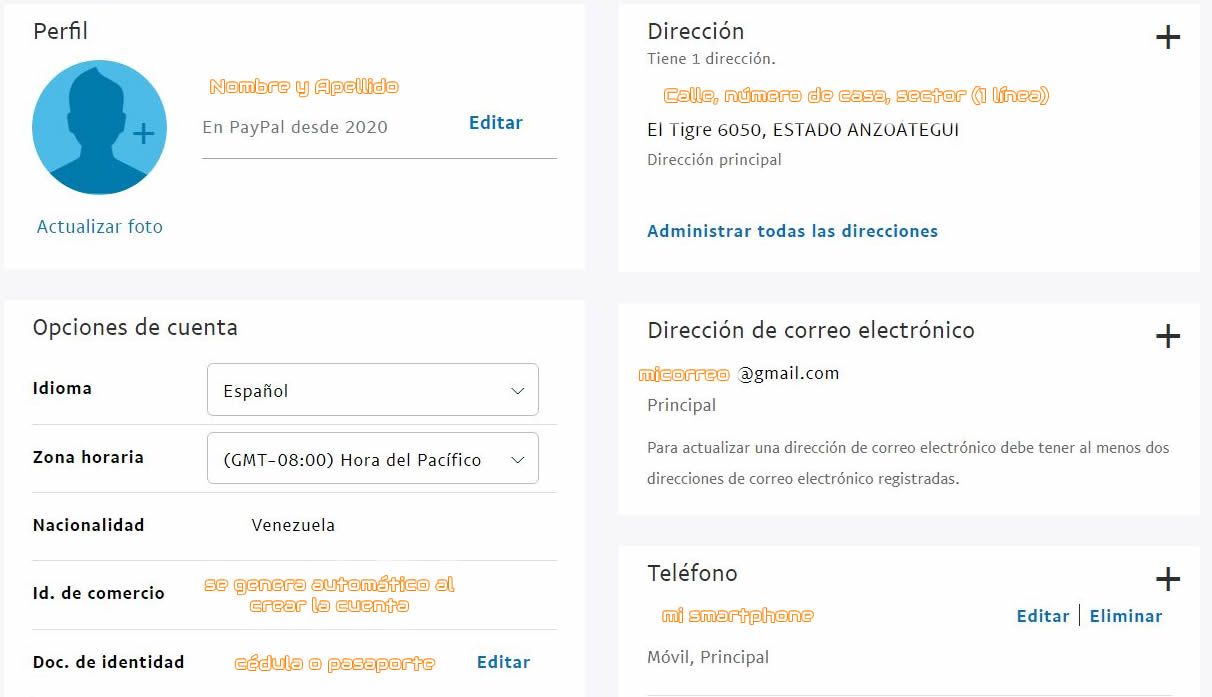1212x697 pixels.
Task: Edit the mobile phone entry
Action: 1042,616
